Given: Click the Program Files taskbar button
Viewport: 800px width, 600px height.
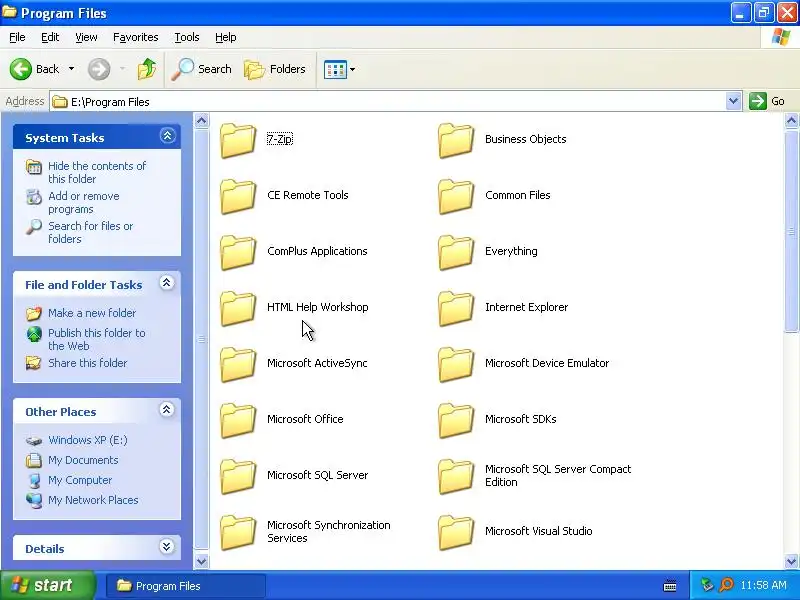Looking at the screenshot, I should click(x=185, y=586).
